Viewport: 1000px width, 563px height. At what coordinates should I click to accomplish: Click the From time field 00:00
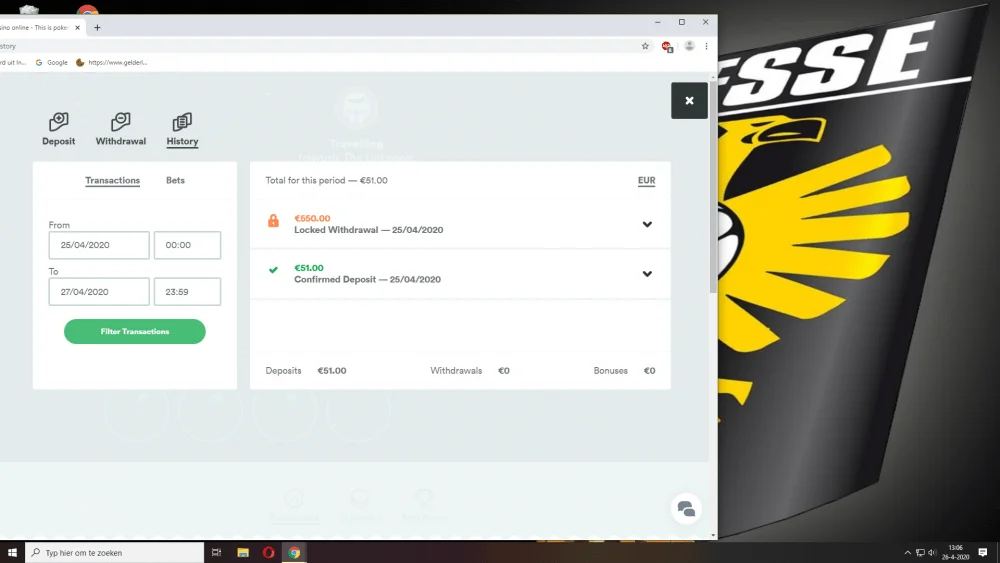tap(188, 245)
